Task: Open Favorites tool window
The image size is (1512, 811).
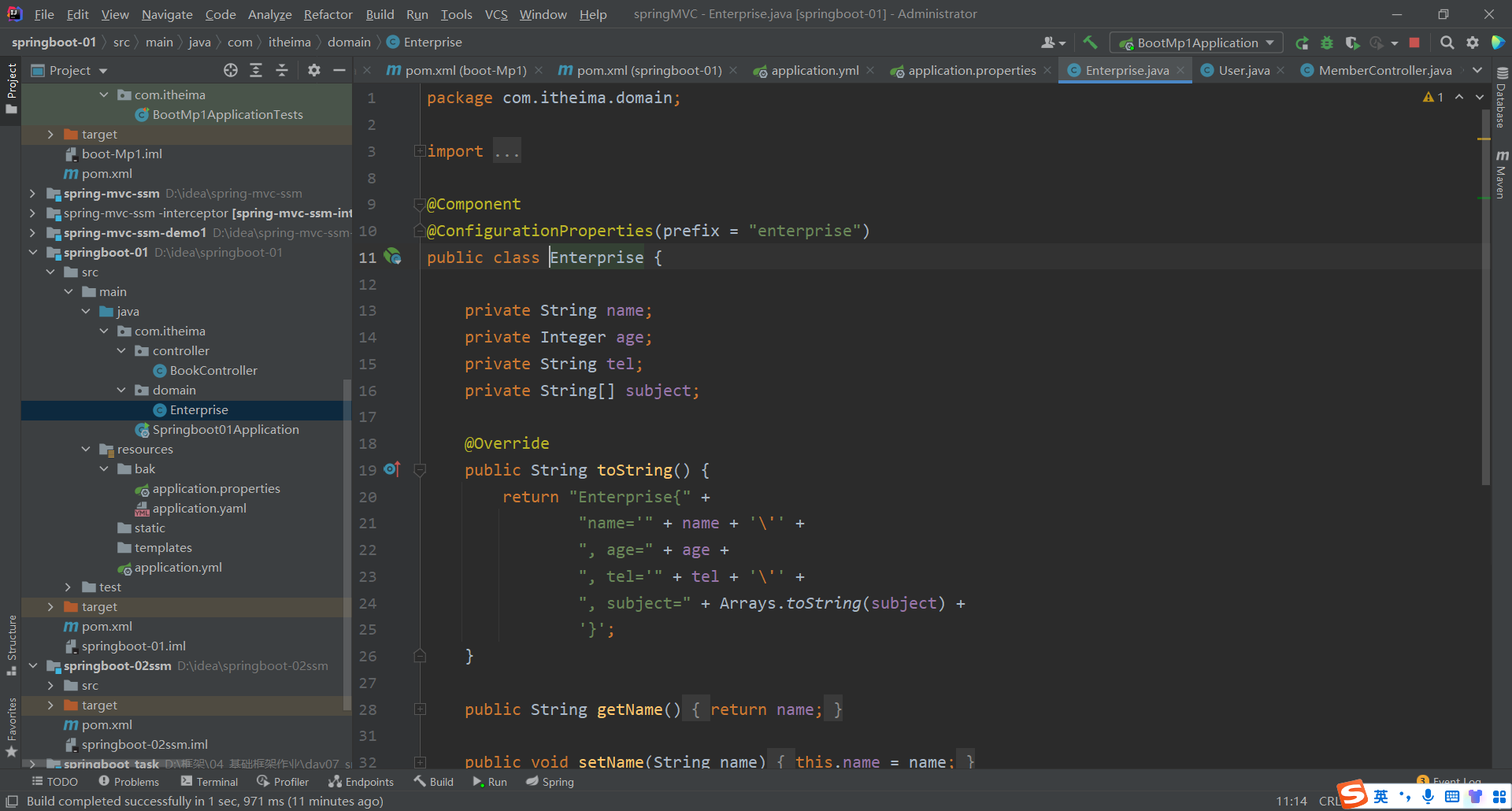Action: (11, 727)
